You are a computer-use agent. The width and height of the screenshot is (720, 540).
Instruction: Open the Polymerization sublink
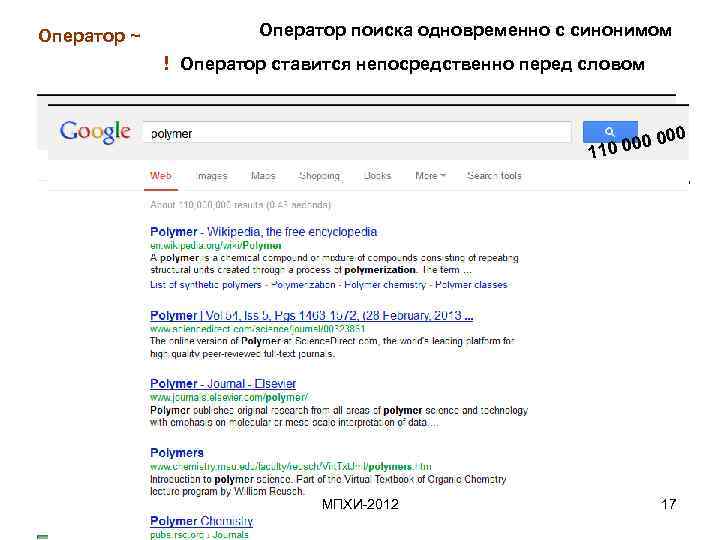click(303, 285)
